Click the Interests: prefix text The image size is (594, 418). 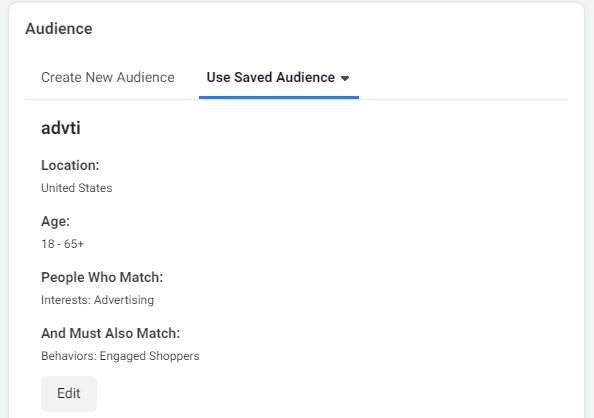pos(66,300)
